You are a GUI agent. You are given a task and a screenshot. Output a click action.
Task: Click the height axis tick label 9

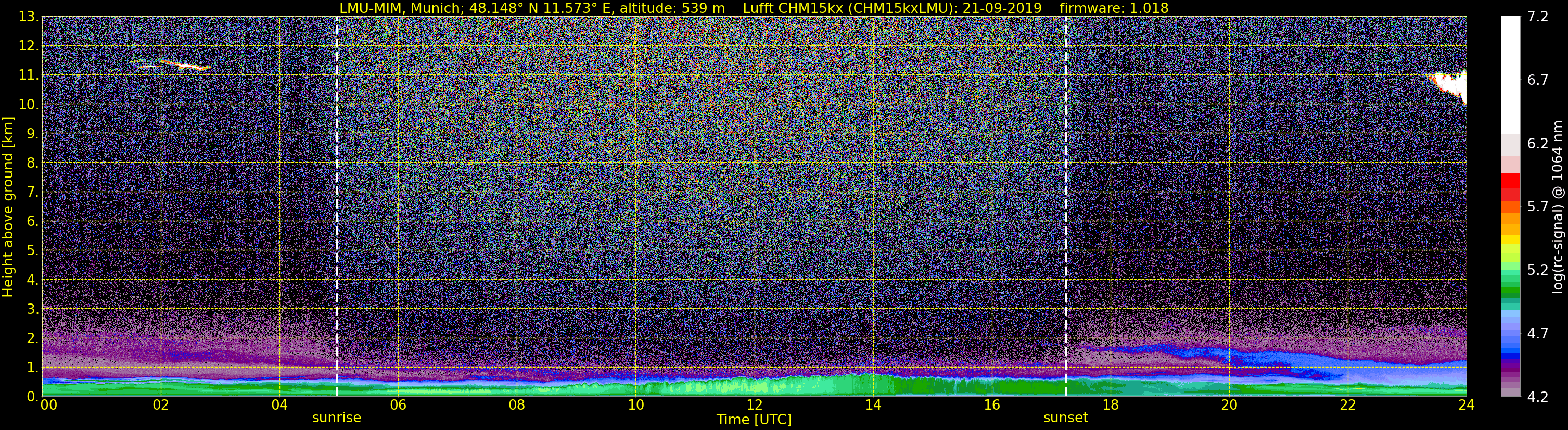point(33,133)
